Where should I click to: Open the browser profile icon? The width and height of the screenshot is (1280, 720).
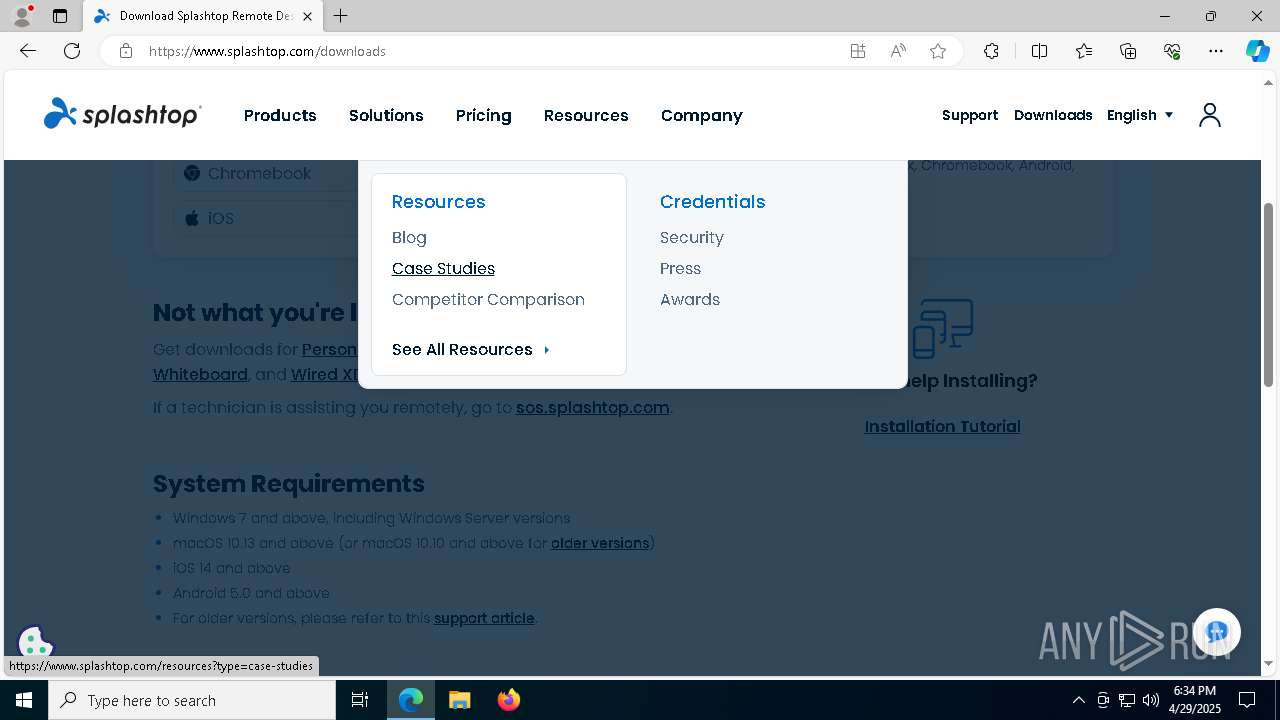[x=22, y=16]
